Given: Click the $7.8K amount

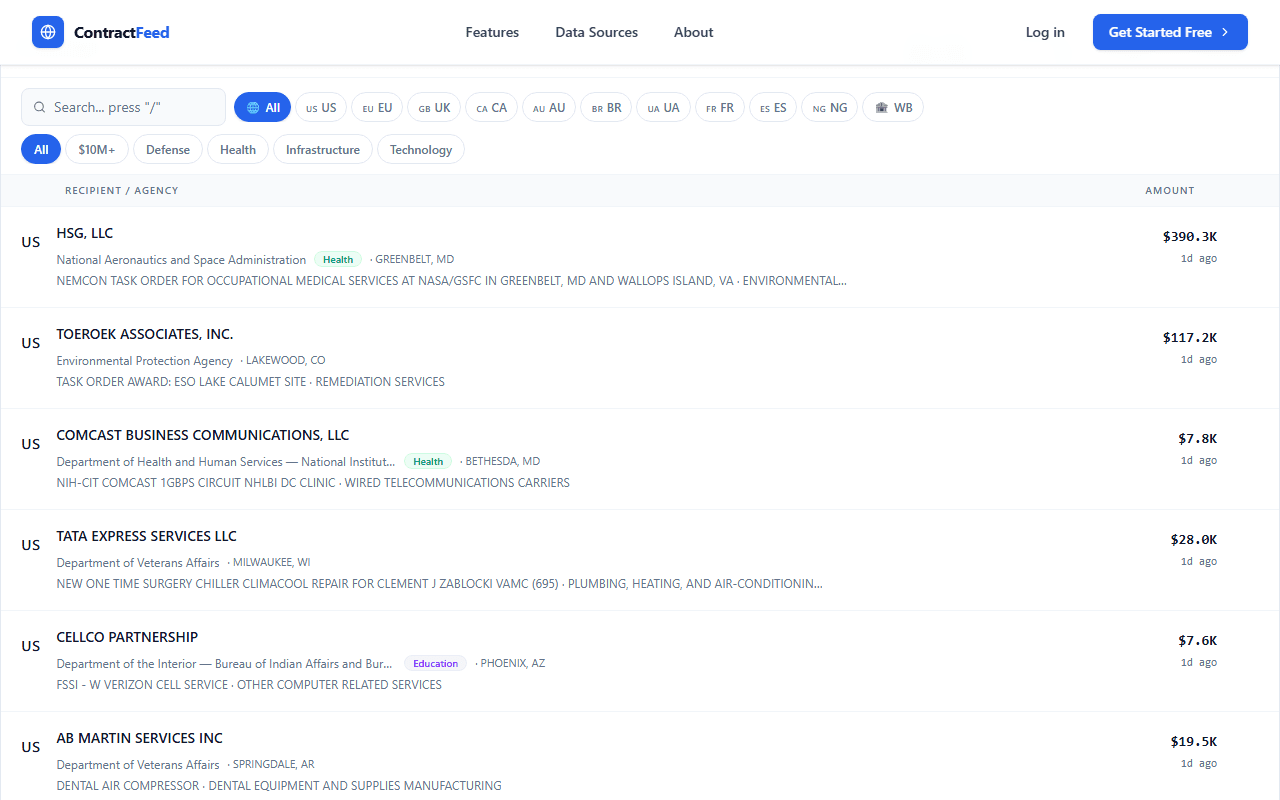Looking at the screenshot, I should coord(1198,439).
